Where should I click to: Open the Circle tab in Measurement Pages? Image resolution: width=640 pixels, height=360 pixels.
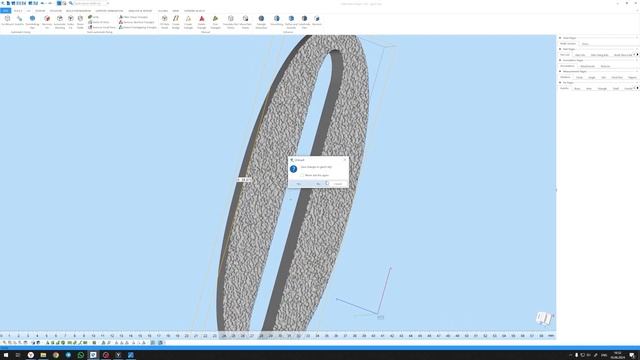579,77
